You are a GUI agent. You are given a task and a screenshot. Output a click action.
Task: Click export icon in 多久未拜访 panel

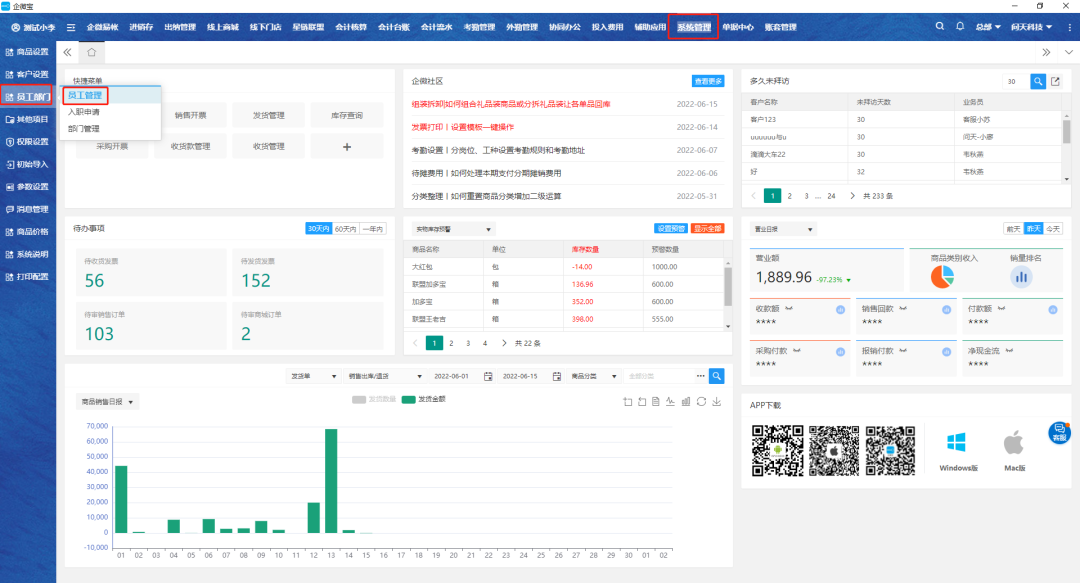[x=1054, y=81]
